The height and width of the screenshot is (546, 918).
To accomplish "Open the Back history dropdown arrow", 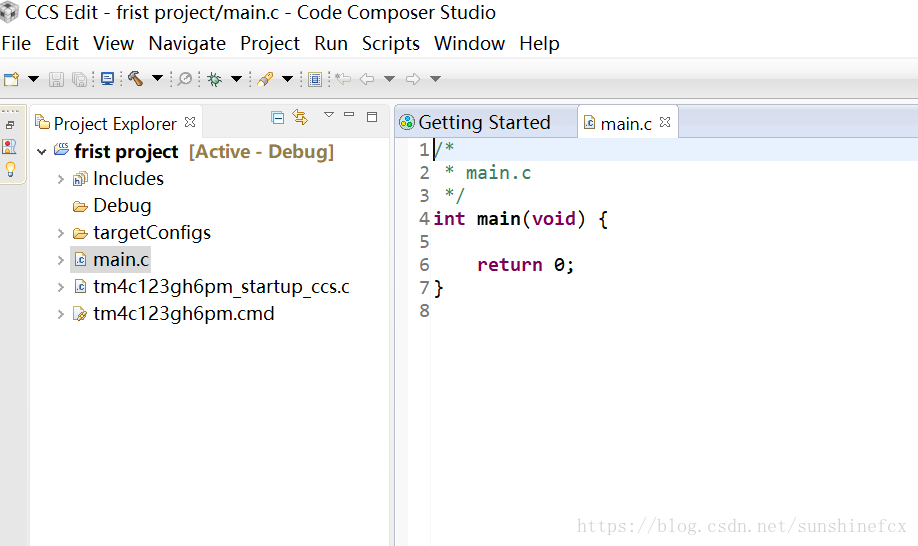I will (389, 78).
